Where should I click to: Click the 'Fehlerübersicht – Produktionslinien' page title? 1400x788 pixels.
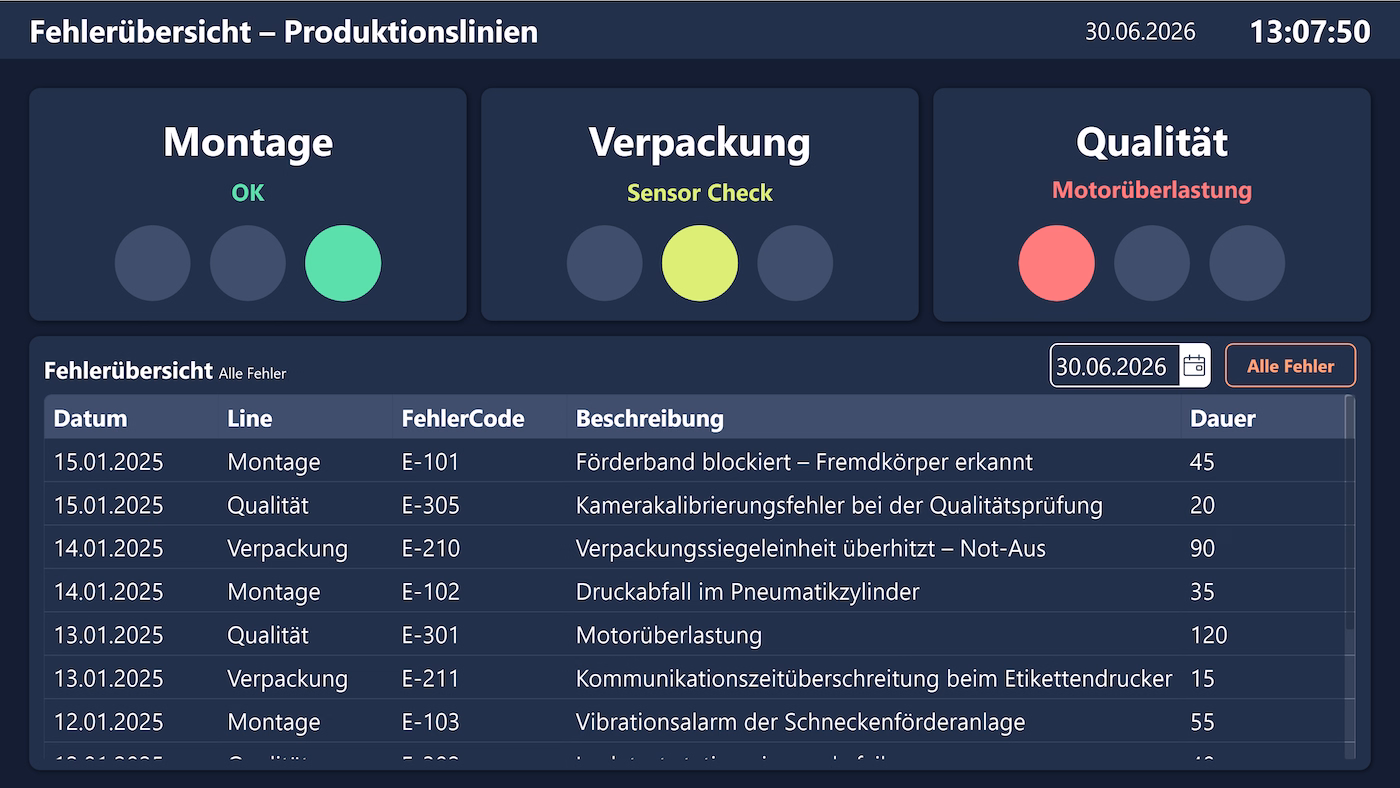coord(284,31)
